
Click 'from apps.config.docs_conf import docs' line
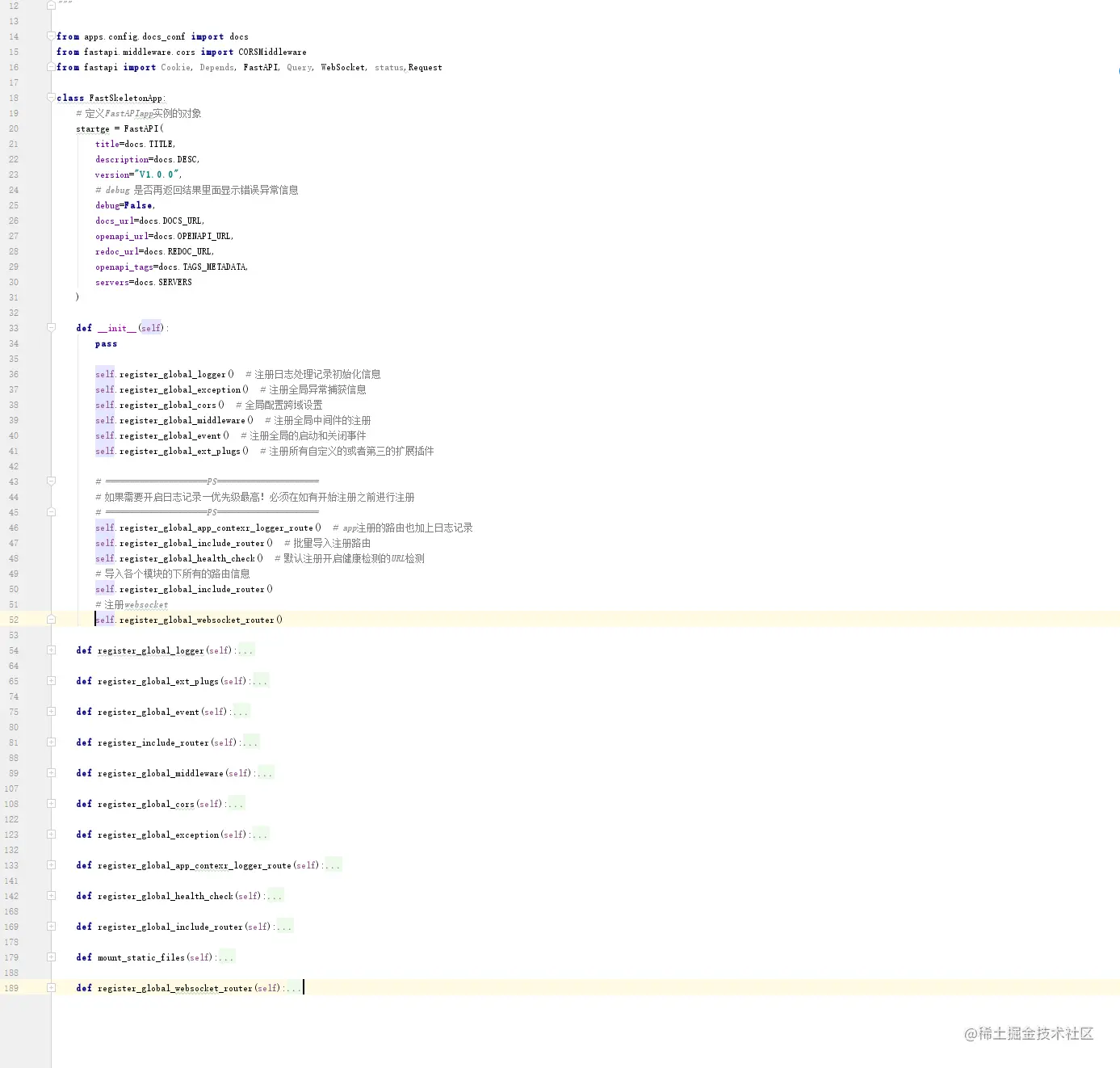coord(153,36)
